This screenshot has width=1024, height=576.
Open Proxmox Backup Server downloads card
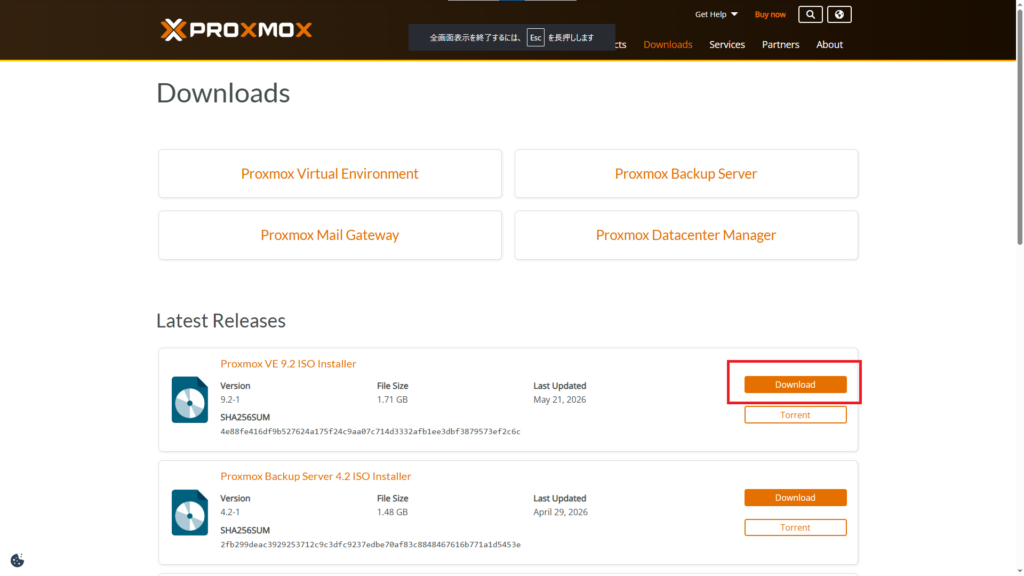[686, 174]
